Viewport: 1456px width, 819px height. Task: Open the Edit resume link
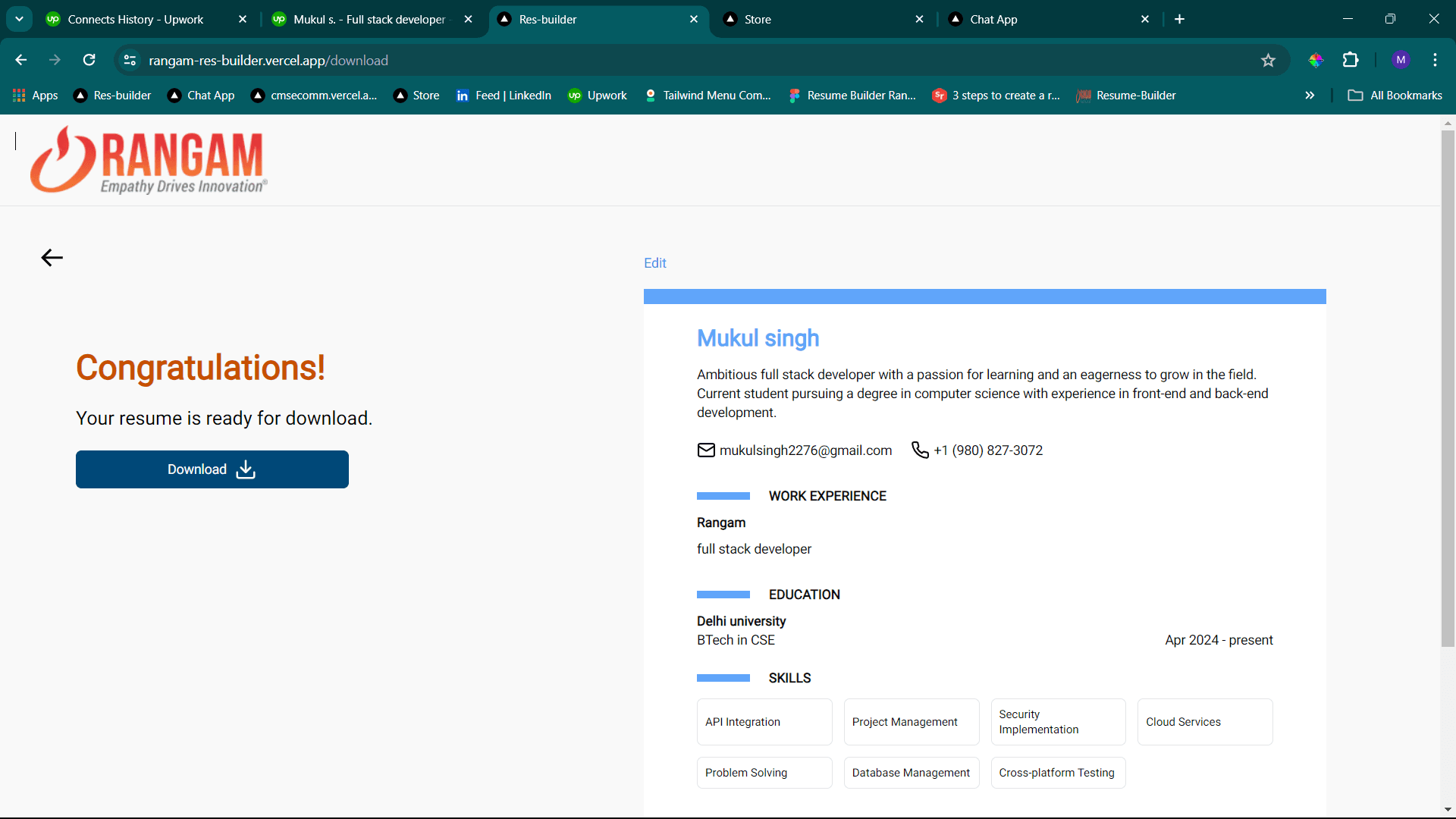coord(655,263)
